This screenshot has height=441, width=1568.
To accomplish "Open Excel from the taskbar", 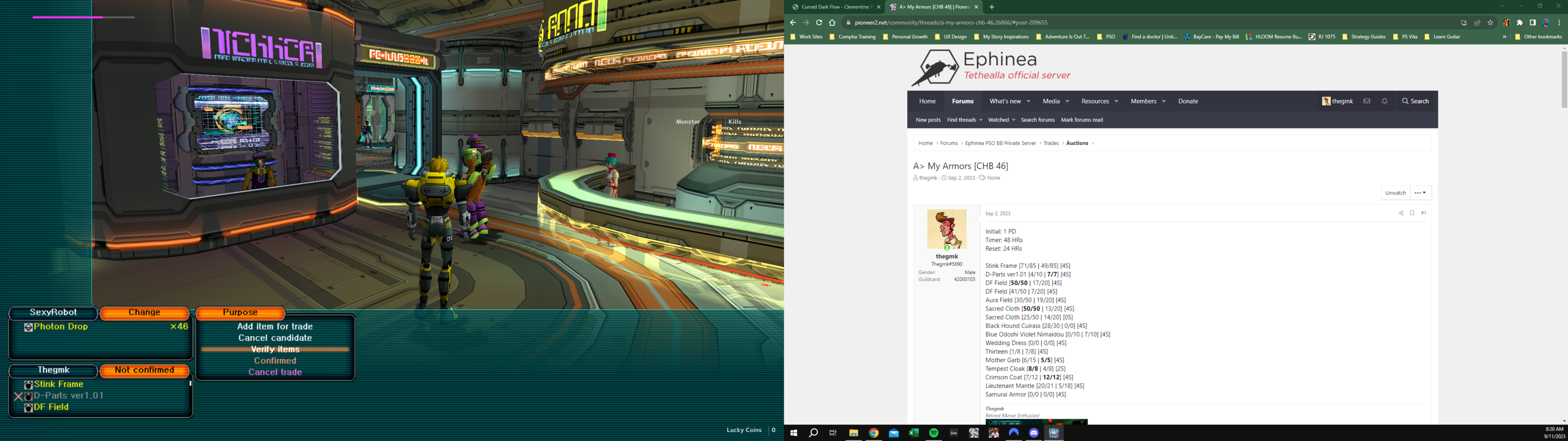I will pyautogui.click(x=913, y=433).
